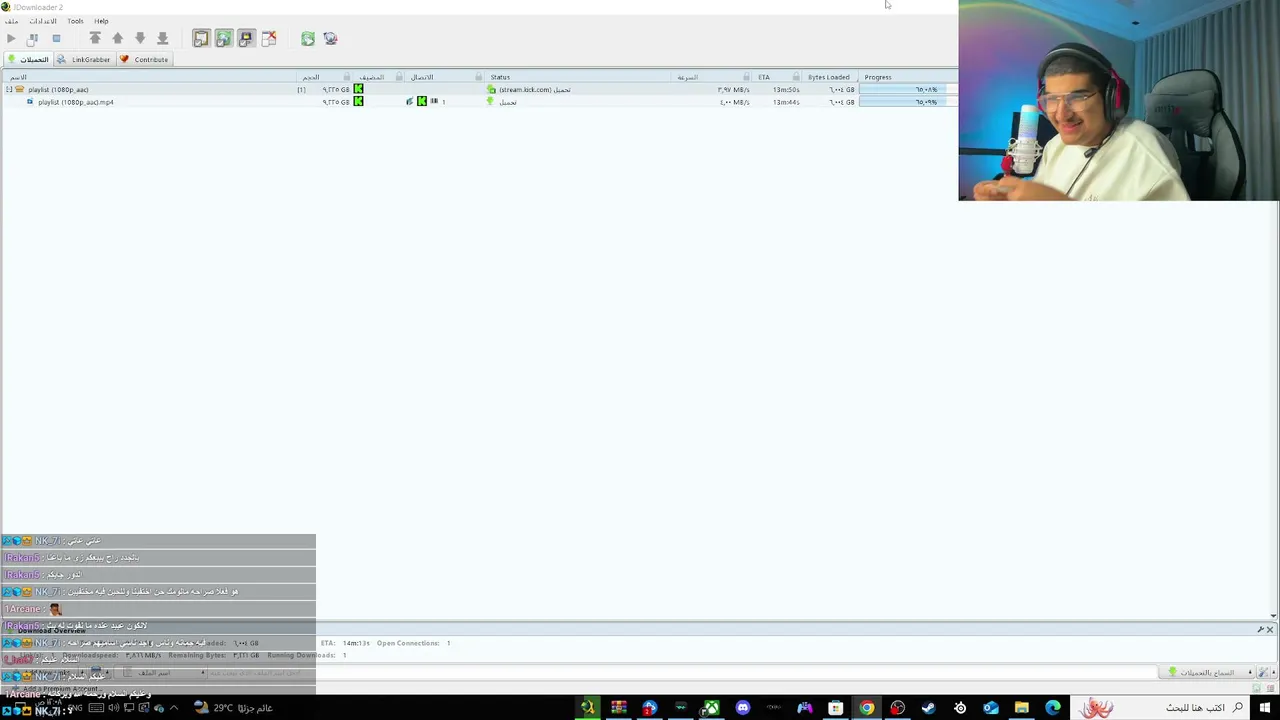Image resolution: width=1280 pixels, height=720 pixels.
Task: Toggle premium usage toolbar button
Action: tap(246, 38)
